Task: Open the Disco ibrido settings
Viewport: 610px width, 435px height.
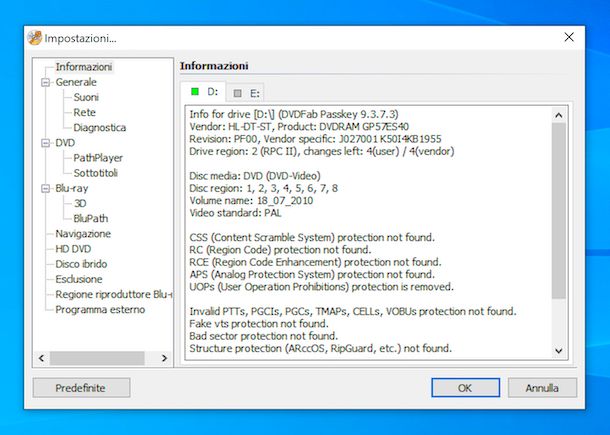Action: (81, 264)
